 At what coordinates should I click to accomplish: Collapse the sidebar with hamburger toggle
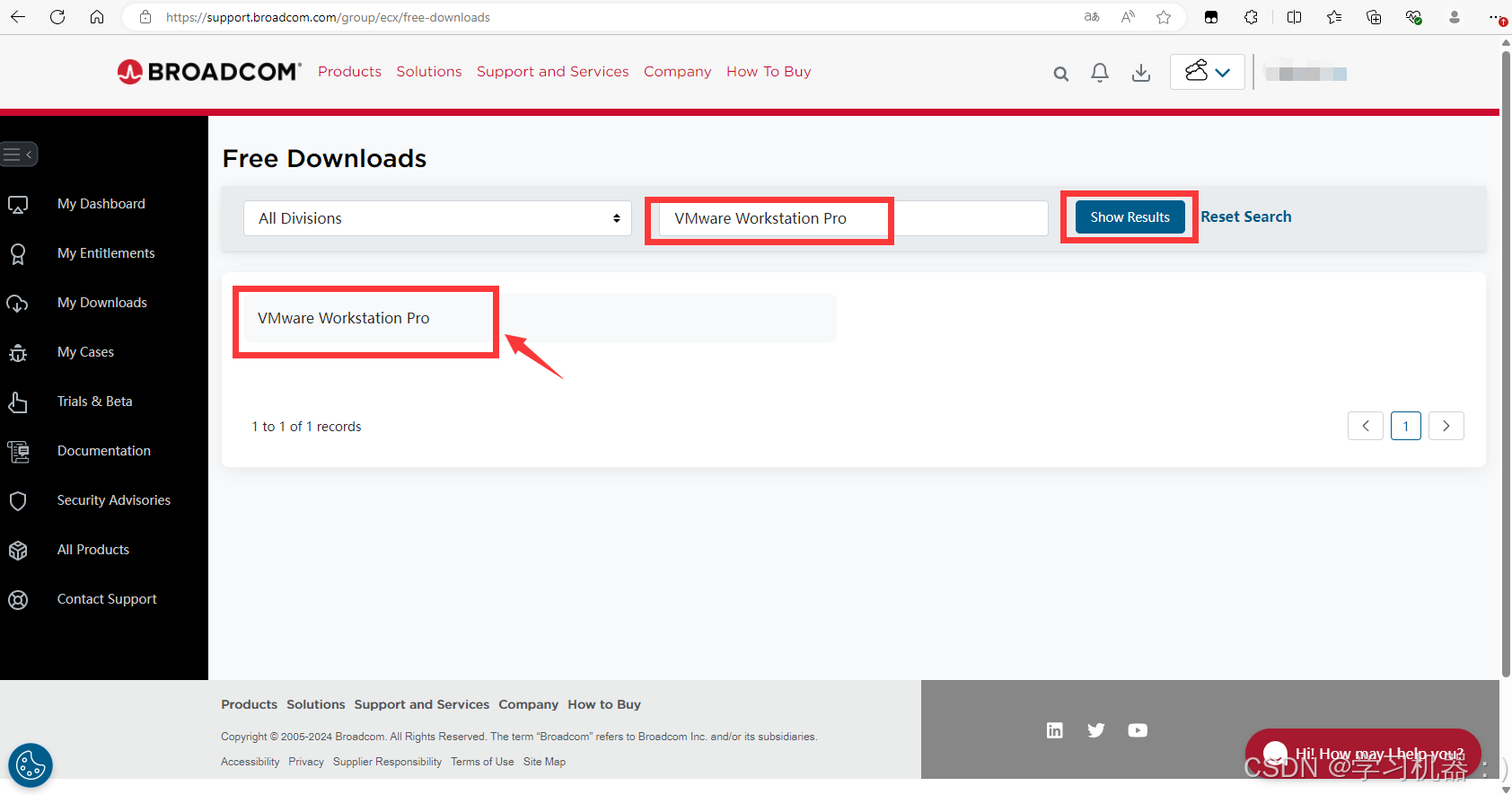(x=19, y=155)
